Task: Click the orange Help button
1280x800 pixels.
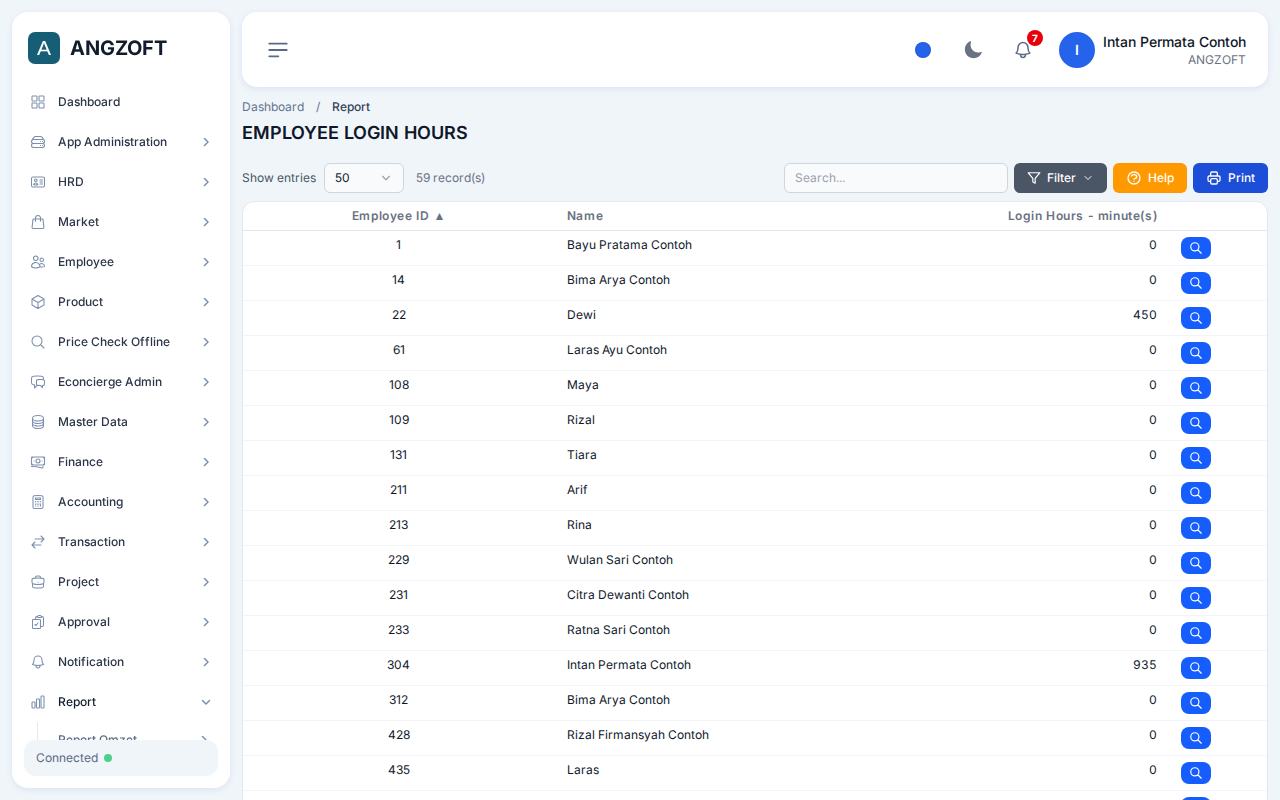Action: click(x=1150, y=178)
